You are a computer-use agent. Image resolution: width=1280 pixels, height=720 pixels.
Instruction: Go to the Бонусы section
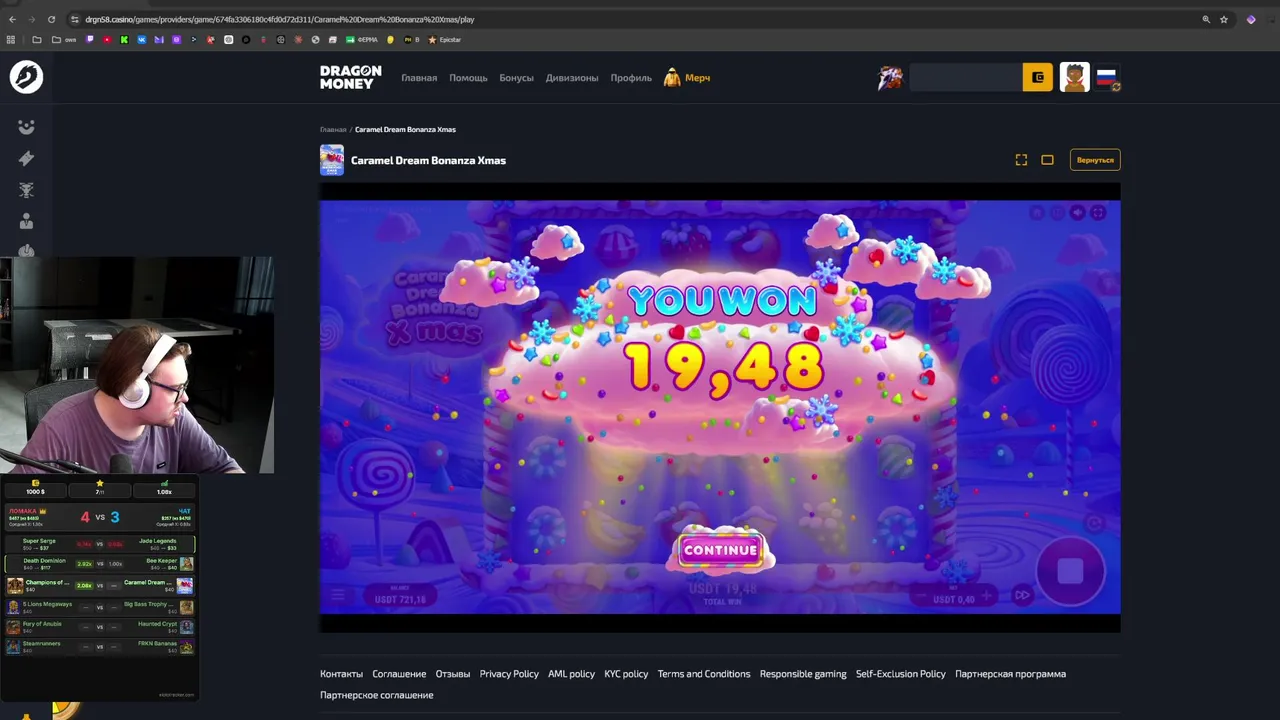pos(516,78)
